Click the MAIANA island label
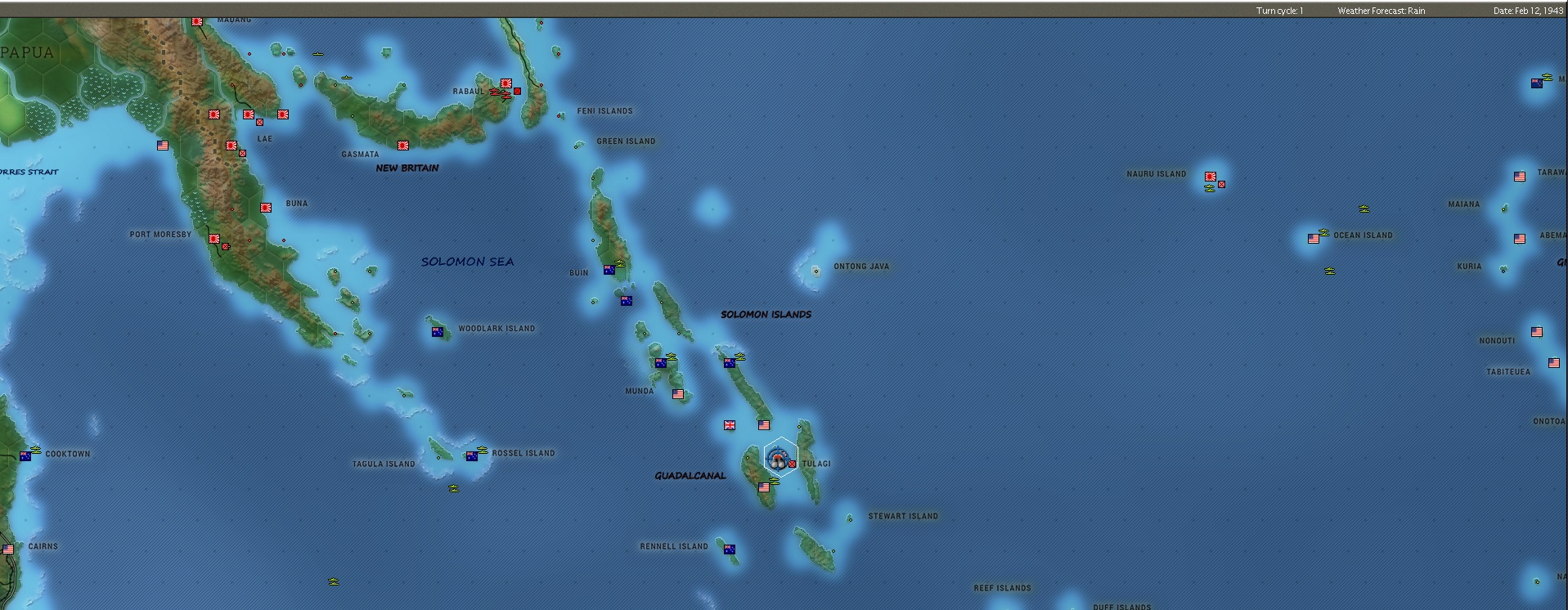Screen dimensions: 1568x610 point(1464,204)
